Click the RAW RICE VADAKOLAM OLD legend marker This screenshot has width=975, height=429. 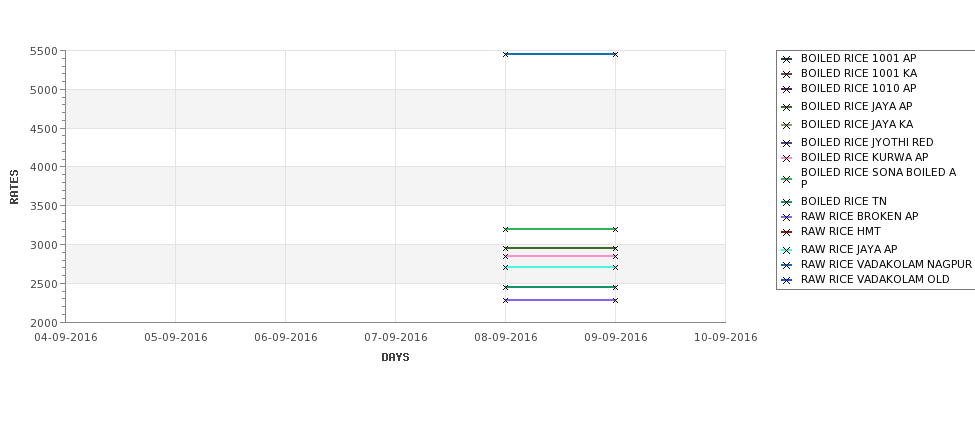787,280
